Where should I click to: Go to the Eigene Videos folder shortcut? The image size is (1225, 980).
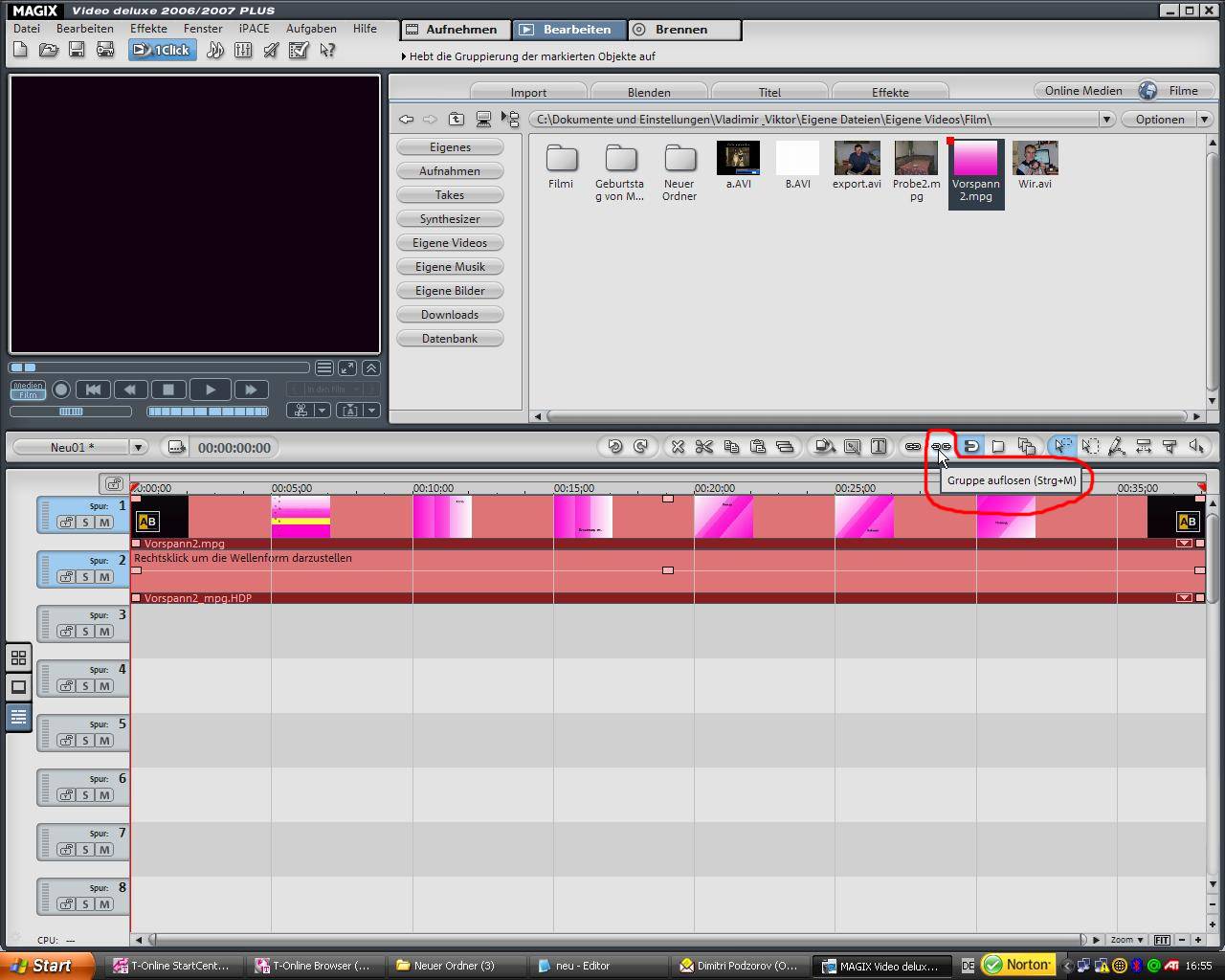coord(450,243)
